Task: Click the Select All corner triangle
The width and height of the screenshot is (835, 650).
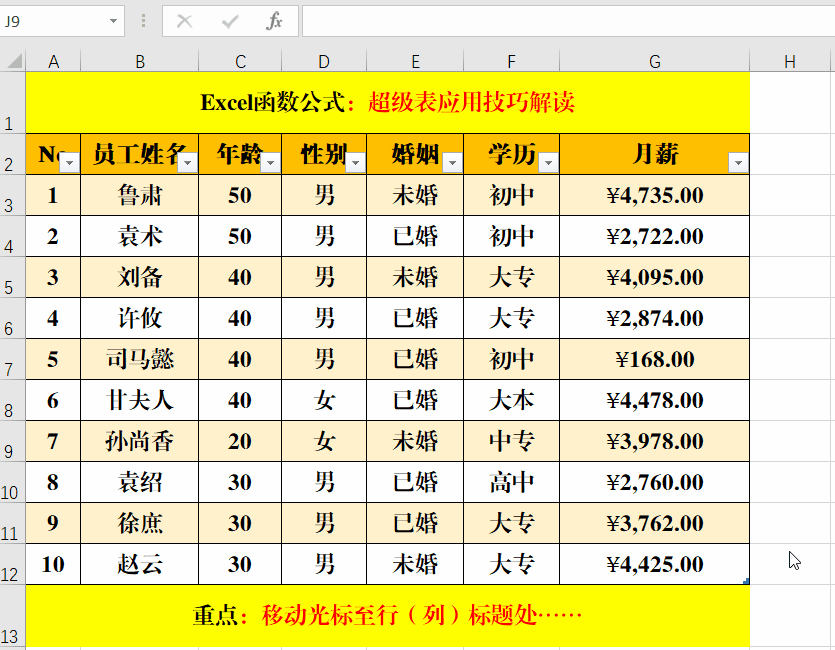Action: coord(14,61)
